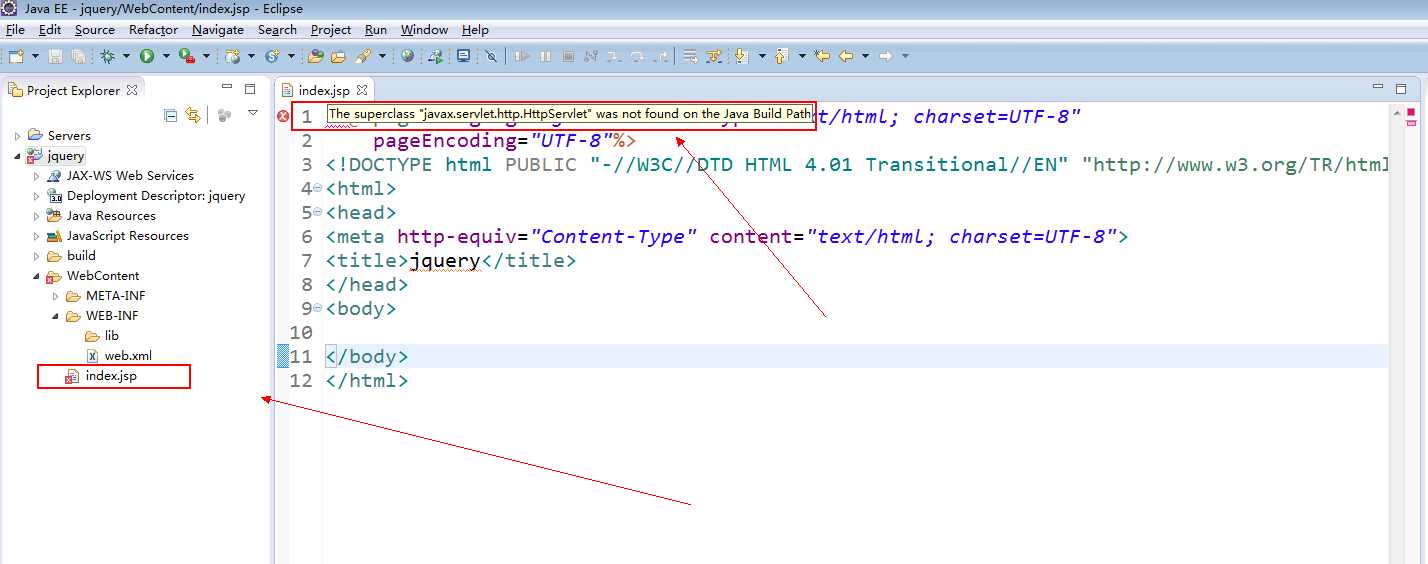The width and height of the screenshot is (1428, 564).
Task: Toggle the Skip All Breakpoints icon
Action: click(x=491, y=56)
